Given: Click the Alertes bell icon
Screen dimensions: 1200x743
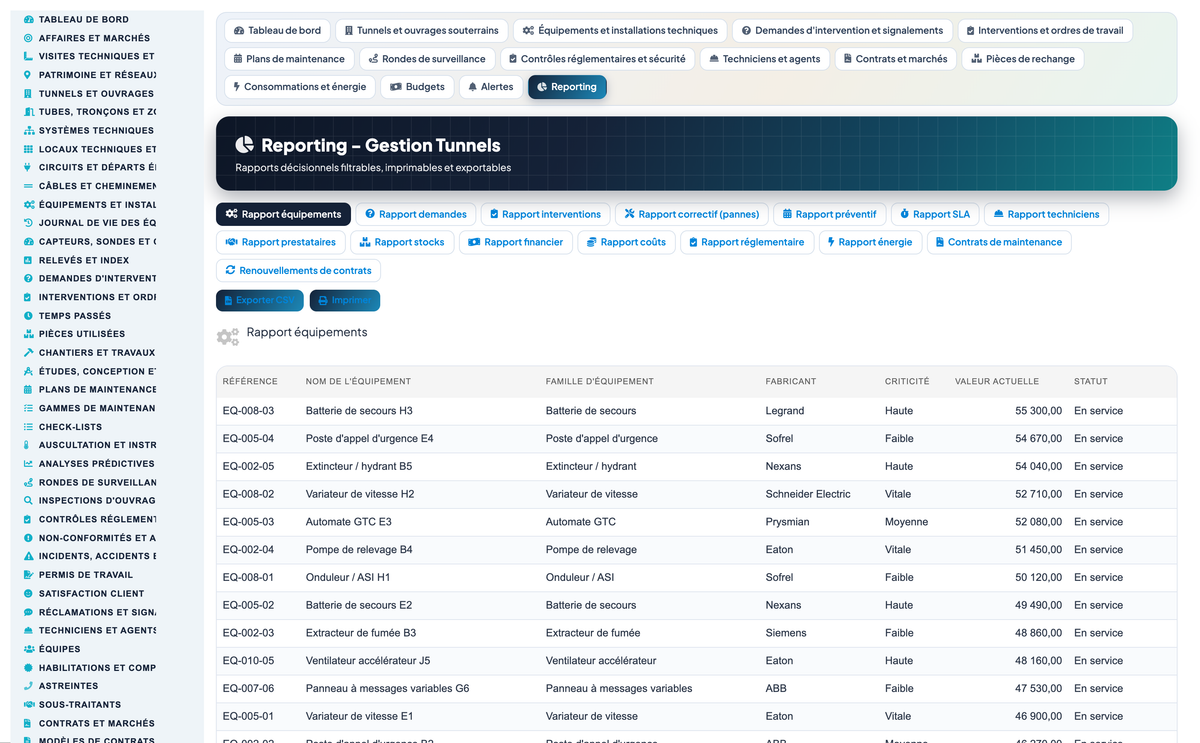Looking at the screenshot, I should pos(472,87).
